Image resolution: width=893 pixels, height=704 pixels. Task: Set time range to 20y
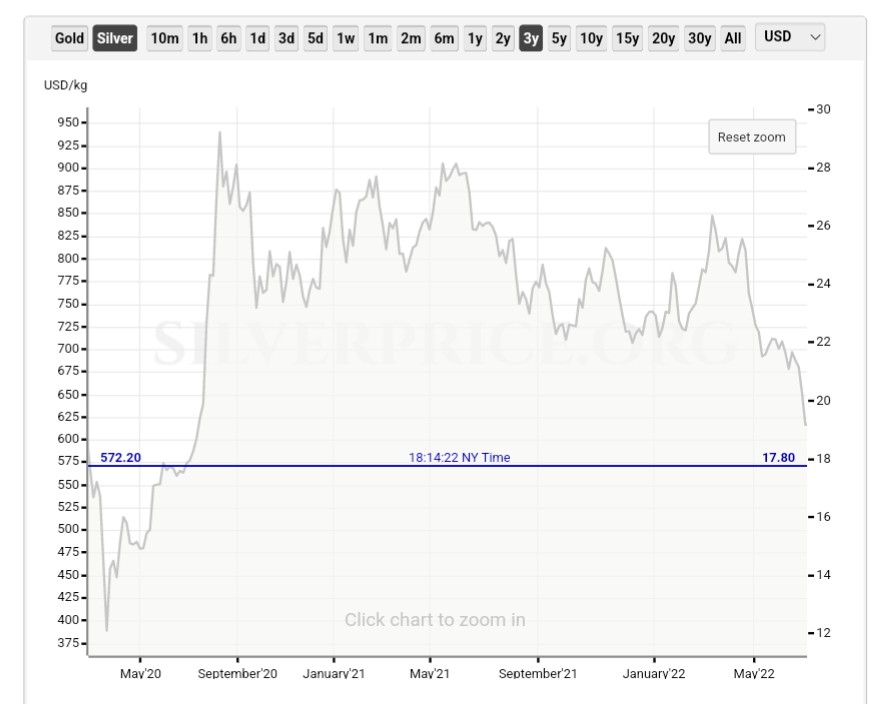[x=663, y=38]
